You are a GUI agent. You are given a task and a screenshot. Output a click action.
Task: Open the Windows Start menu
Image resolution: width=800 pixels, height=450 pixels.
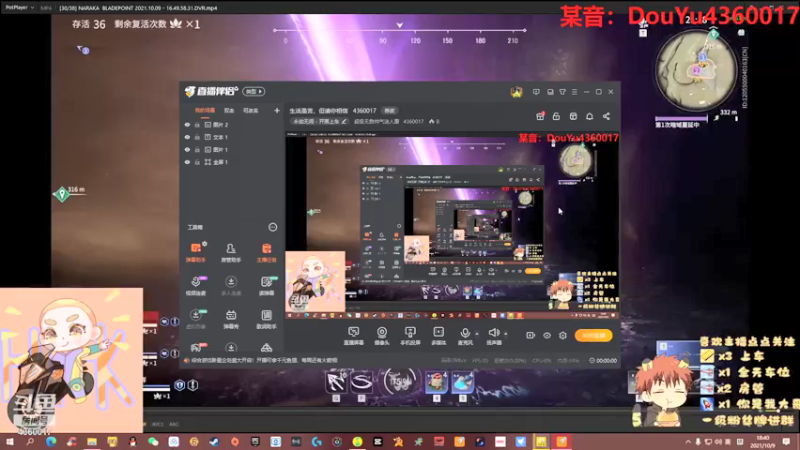[x=10, y=442]
